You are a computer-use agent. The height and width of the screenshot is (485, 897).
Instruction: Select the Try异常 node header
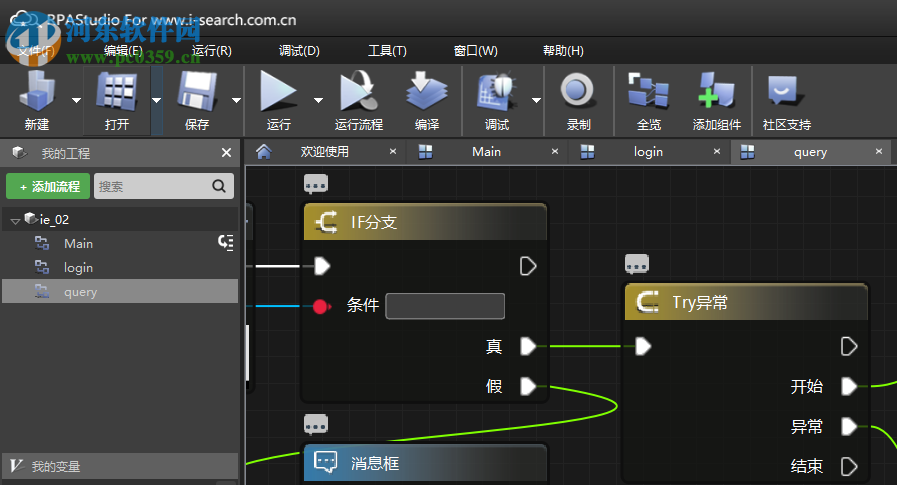pos(746,302)
